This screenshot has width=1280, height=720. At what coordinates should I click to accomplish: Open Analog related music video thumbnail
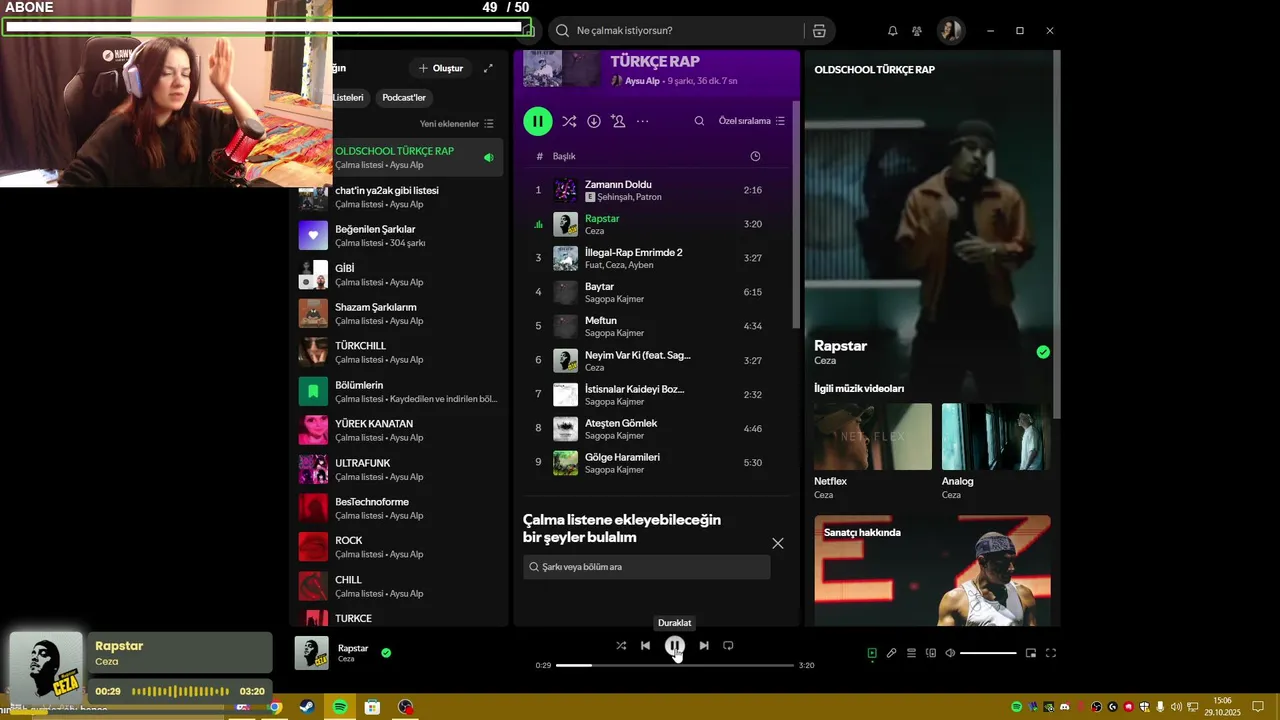(x=996, y=437)
